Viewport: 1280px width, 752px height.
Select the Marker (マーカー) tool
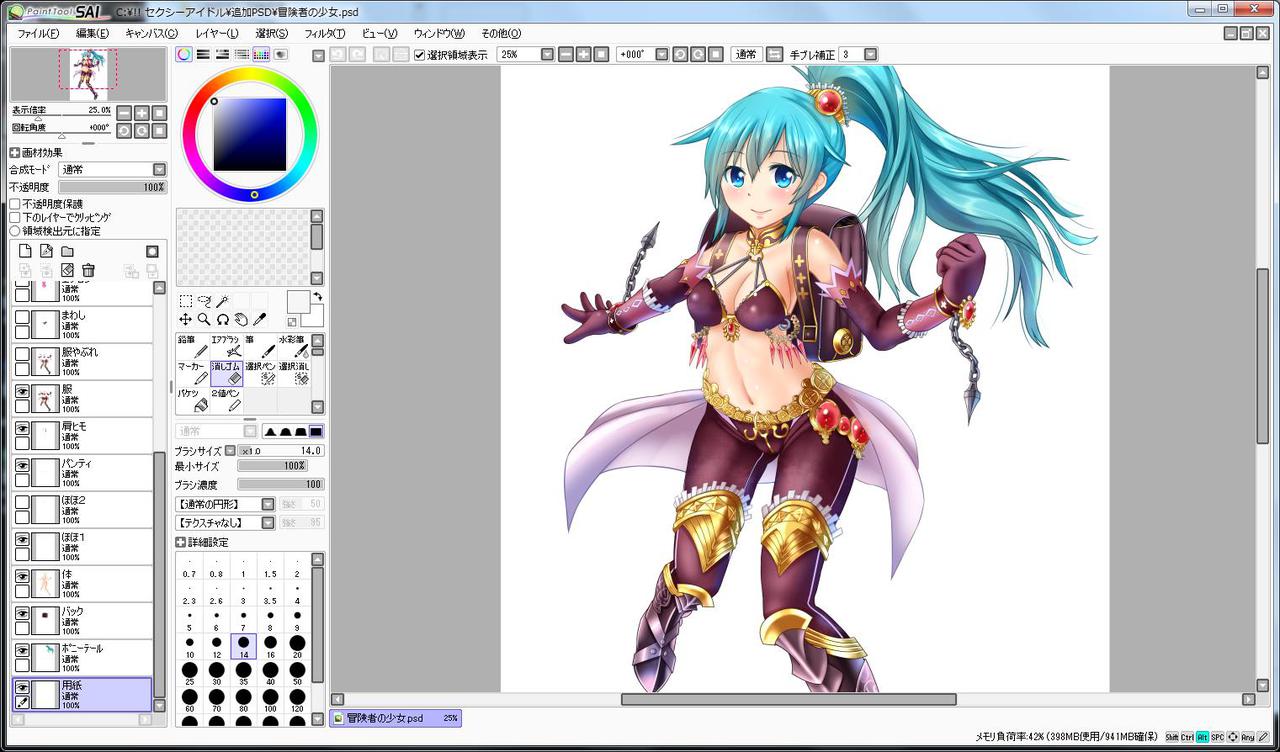193,373
